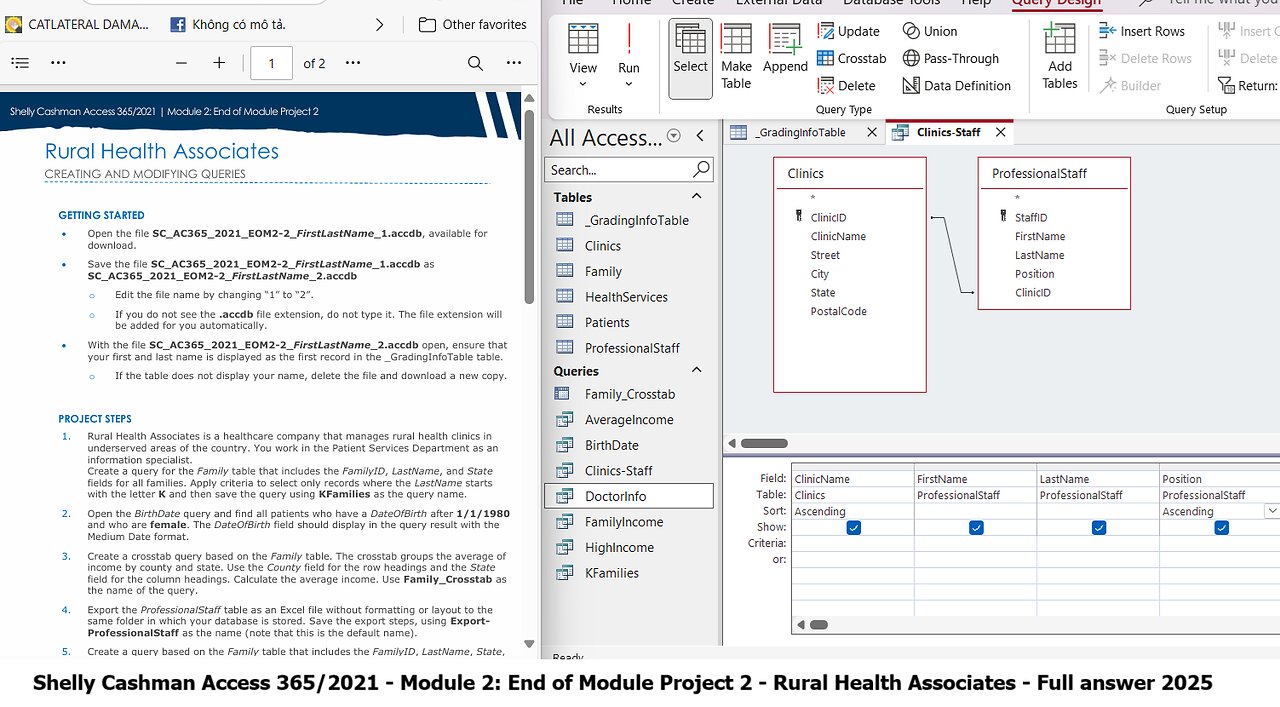Open Family_Crosstab query in navigation pane
Viewport: 1280px width, 707px height.
click(x=629, y=394)
